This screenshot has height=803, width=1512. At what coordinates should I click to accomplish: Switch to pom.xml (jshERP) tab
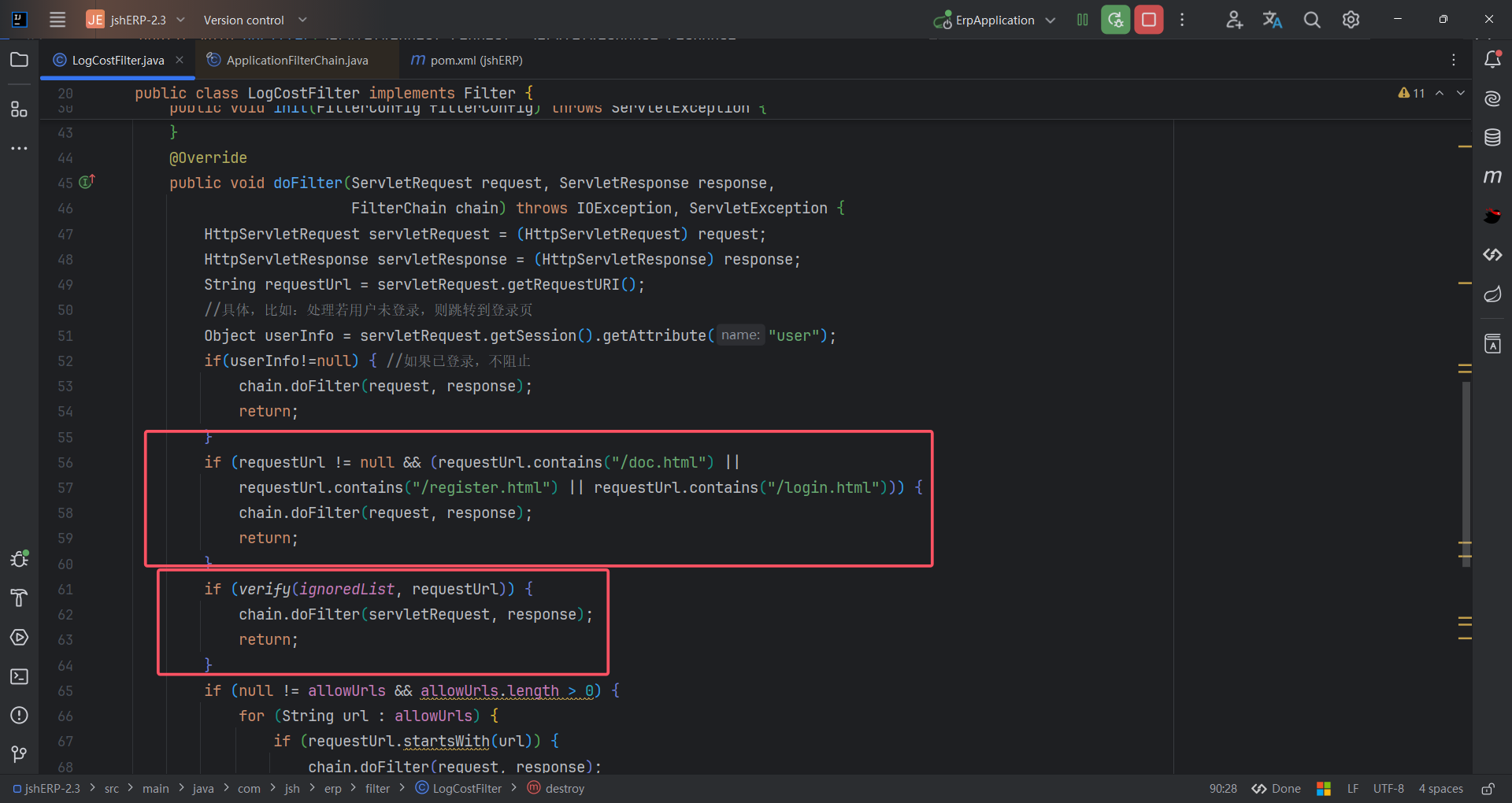coord(466,60)
